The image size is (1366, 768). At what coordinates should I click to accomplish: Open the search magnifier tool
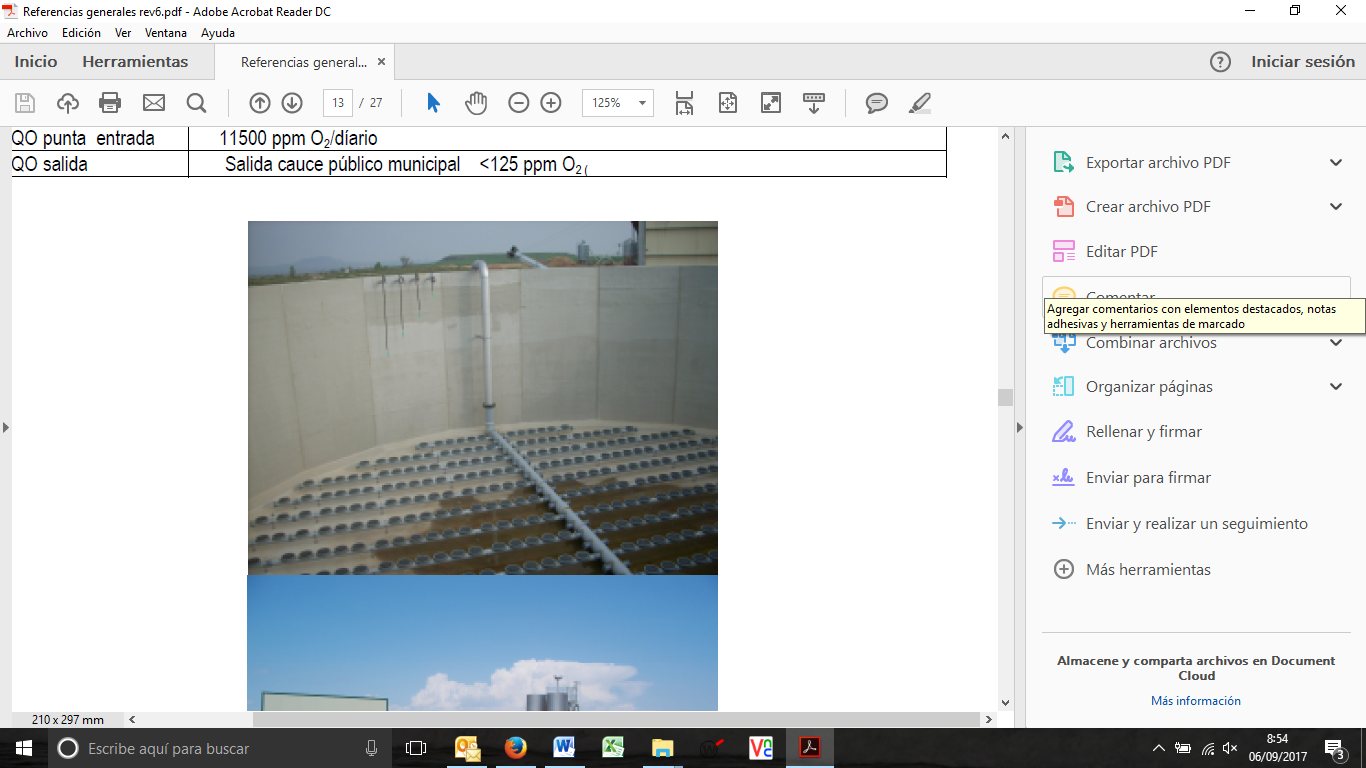[x=196, y=103]
